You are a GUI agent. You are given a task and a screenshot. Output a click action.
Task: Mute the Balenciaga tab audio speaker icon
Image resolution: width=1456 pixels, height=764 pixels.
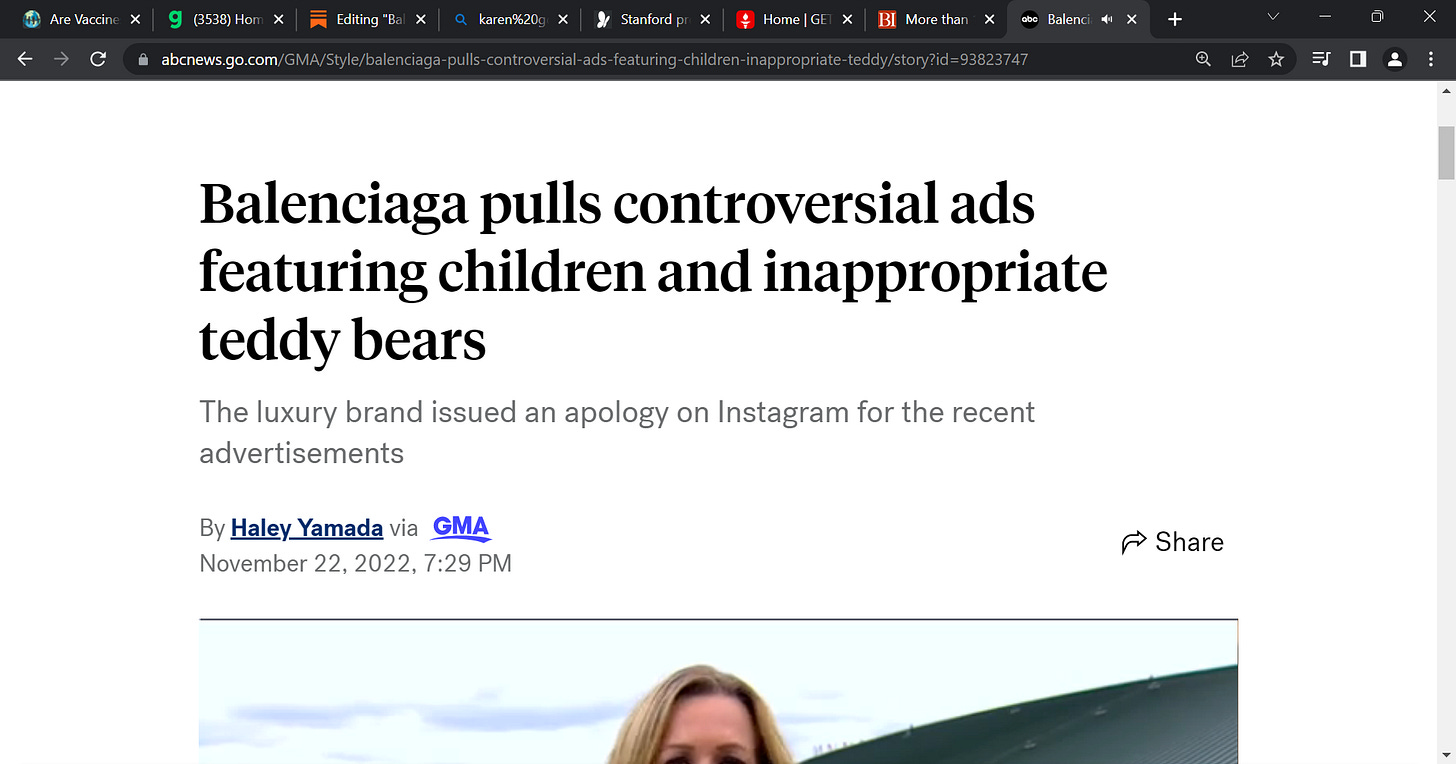click(x=1107, y=19)
